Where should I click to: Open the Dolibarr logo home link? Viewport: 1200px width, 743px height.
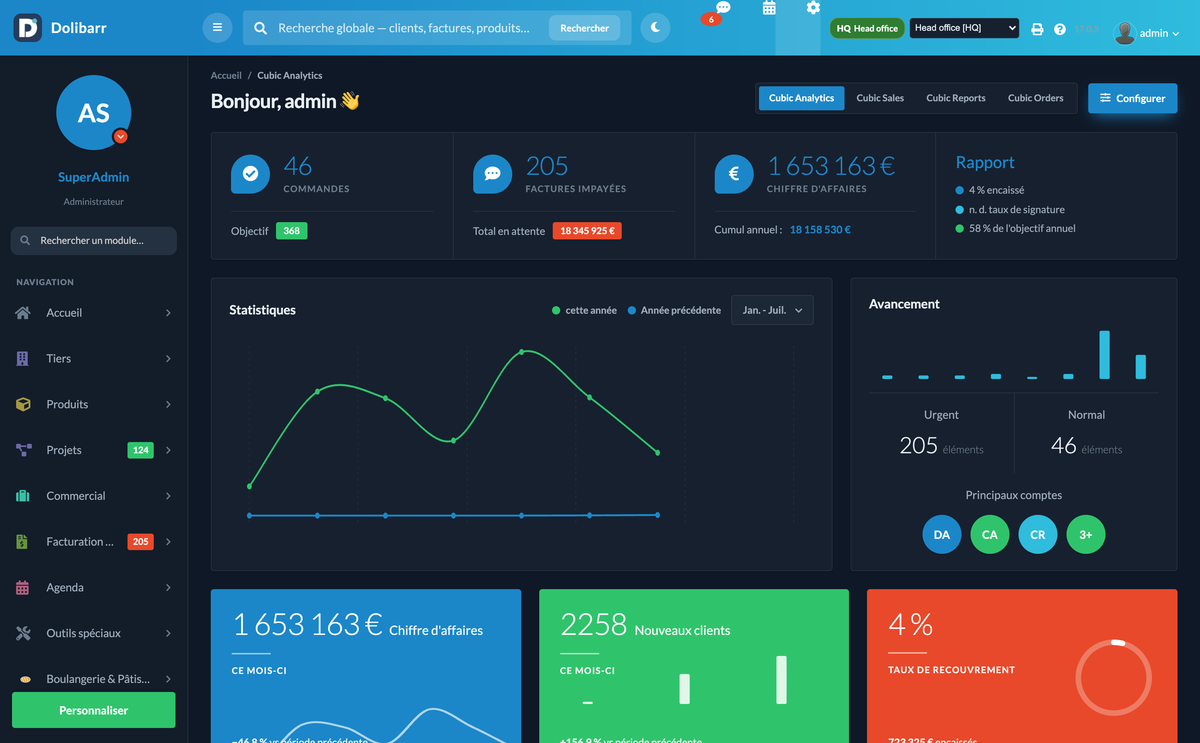pyautogui.click(x=61, y=28)
